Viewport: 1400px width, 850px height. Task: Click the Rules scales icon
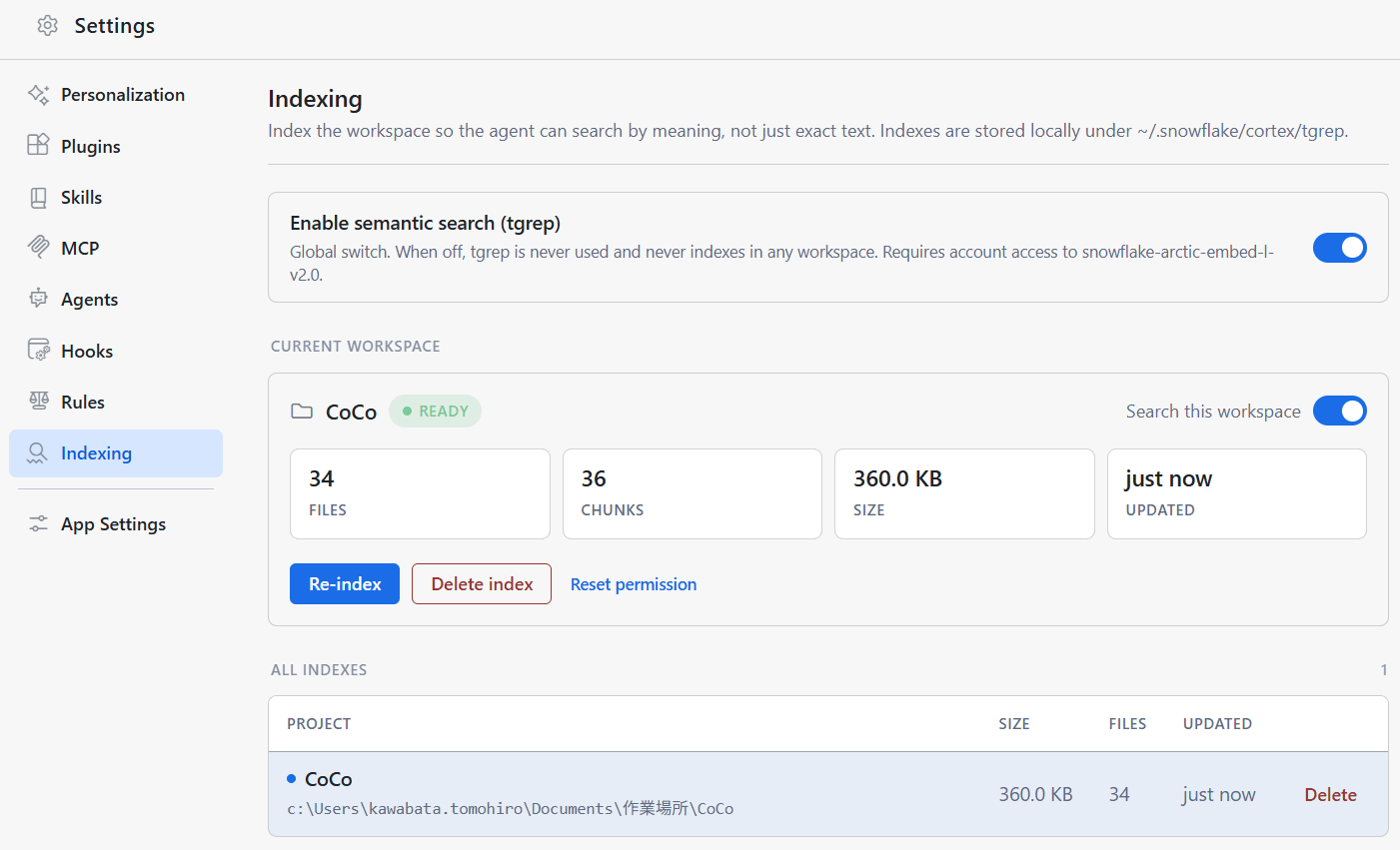click(x=38, y=402)
